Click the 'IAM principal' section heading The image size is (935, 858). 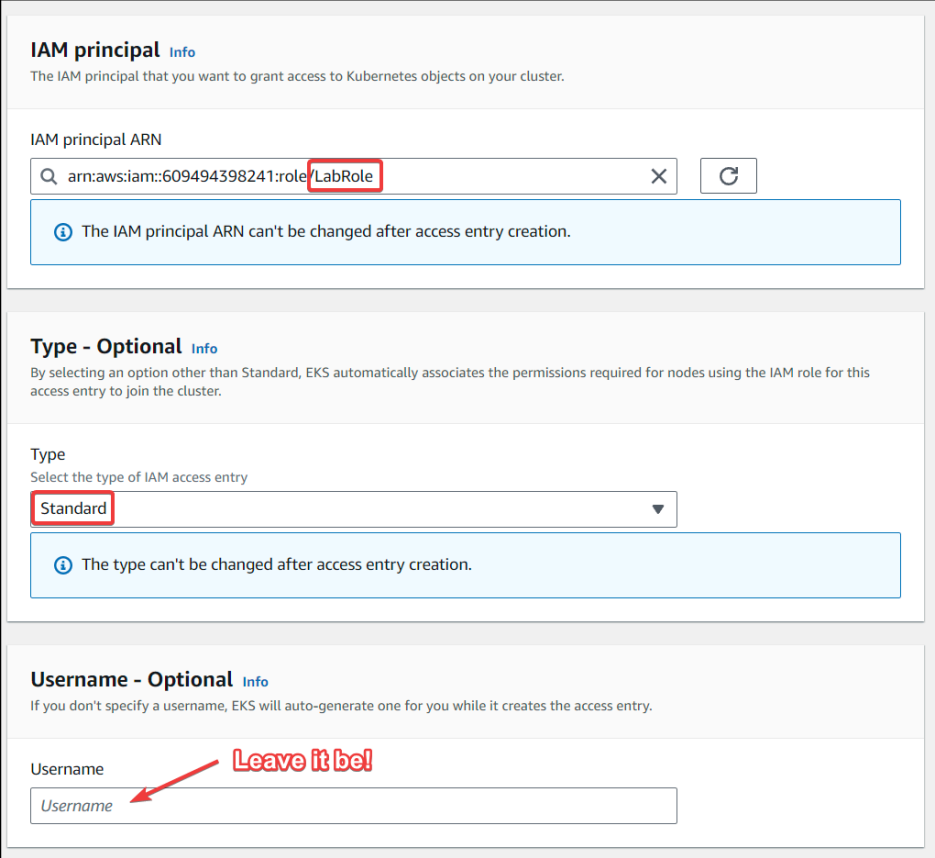click(95, 50)
